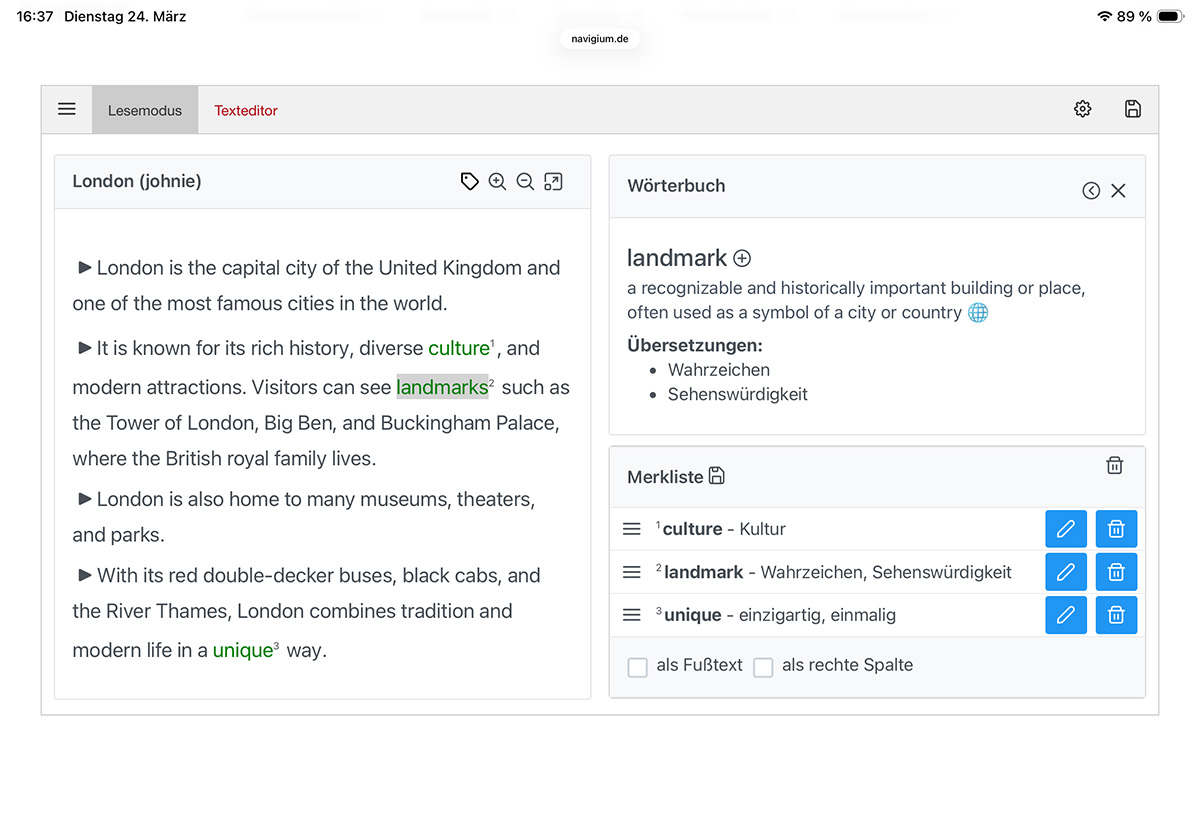Click the save disk icon in top toolbar
1200x833 pixels.
(x=1132, y=110)
